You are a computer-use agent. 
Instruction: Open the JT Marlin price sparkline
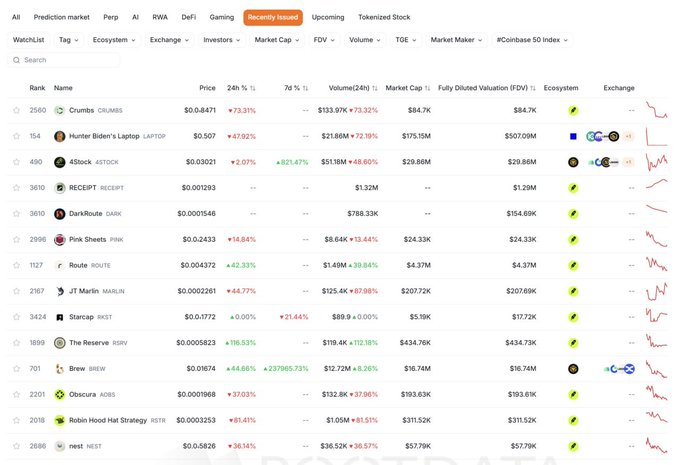pos(657,291)
